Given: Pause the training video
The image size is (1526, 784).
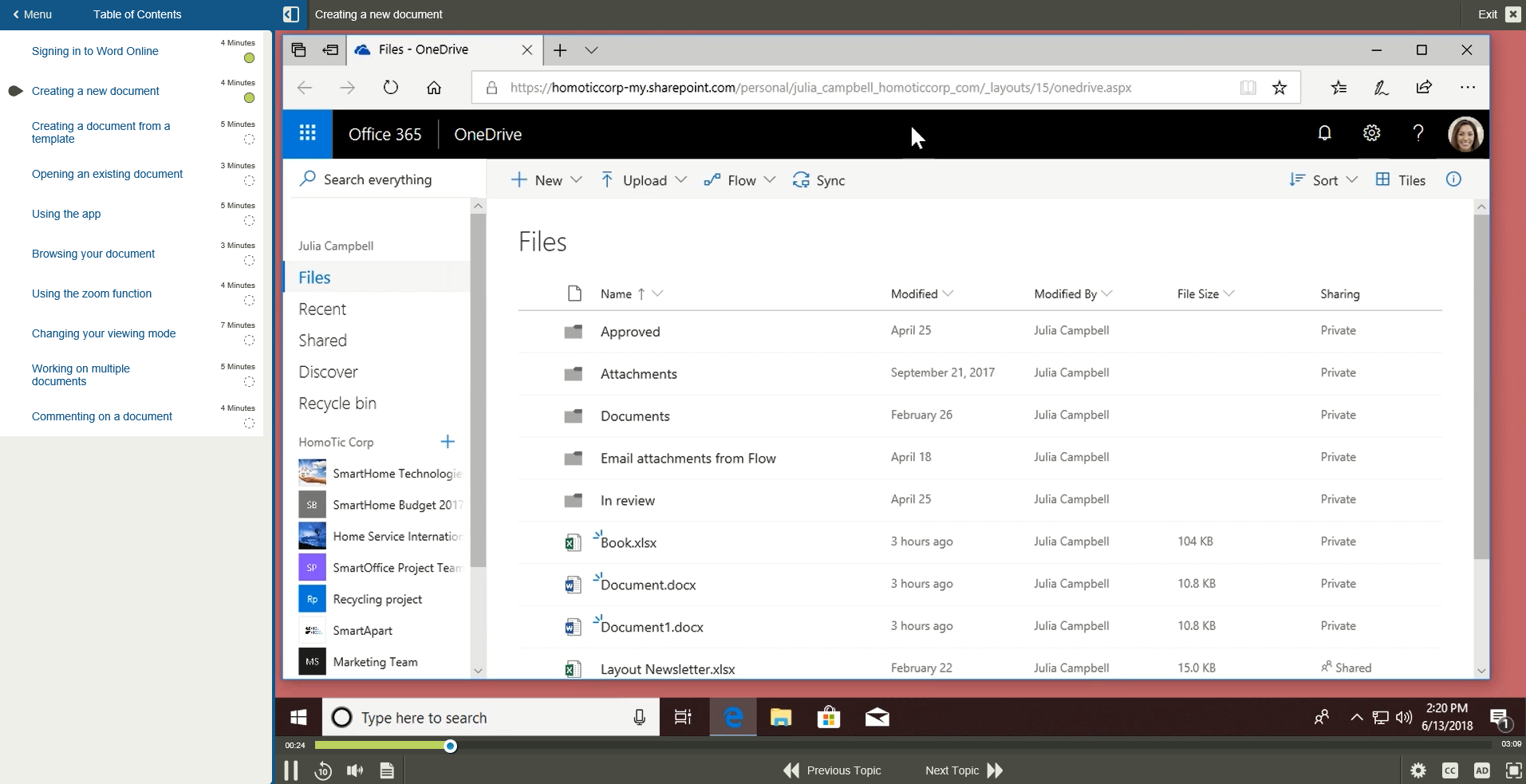Looking at the screenshot, I should [290, 770].
